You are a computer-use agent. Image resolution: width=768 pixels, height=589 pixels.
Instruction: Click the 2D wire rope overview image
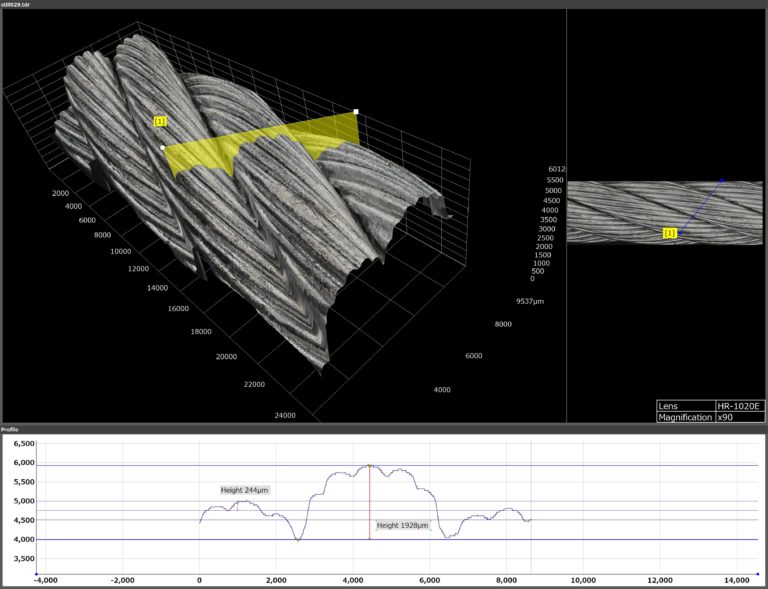665,212
